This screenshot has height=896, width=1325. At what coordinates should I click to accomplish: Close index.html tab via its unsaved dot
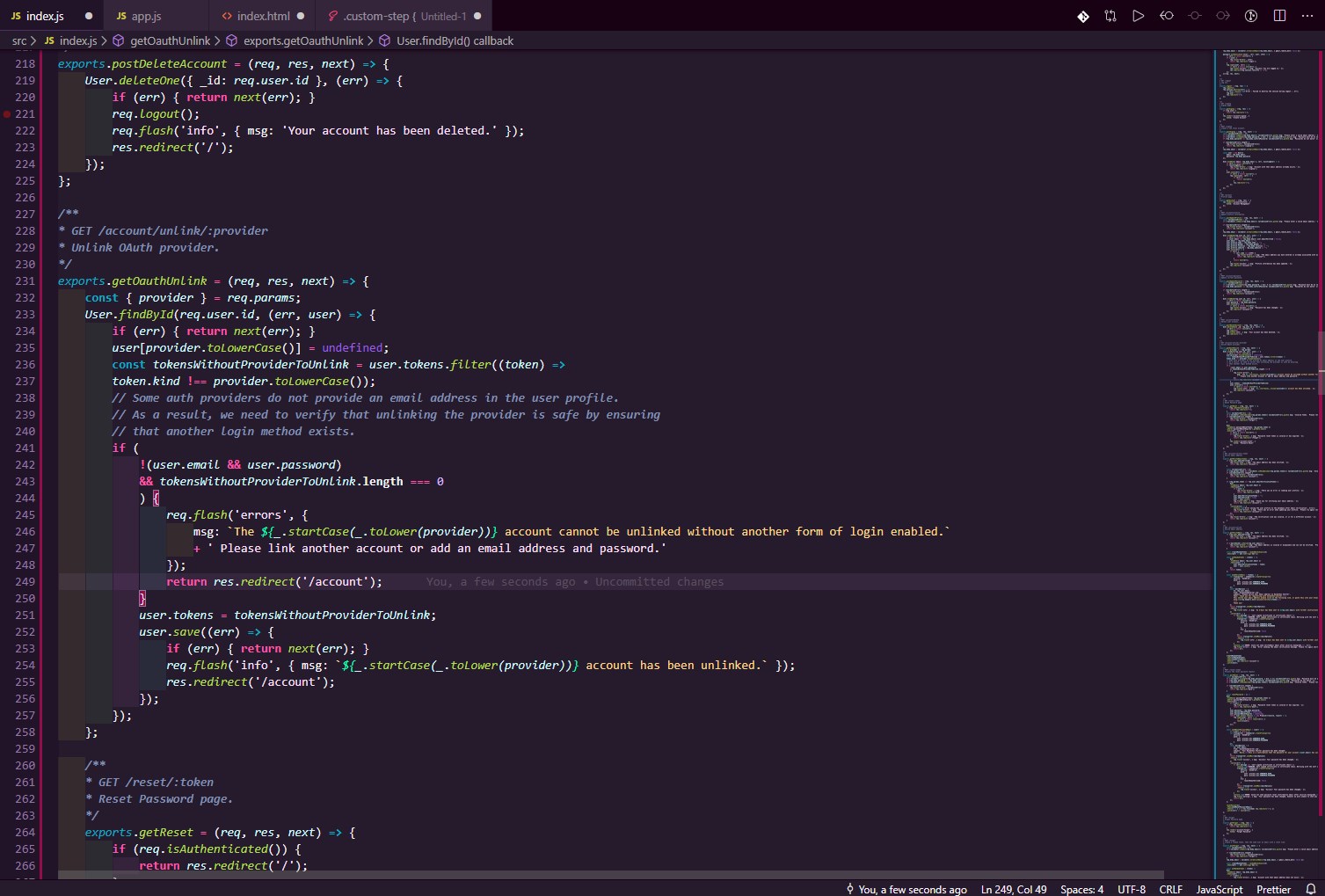[x=301, y=16]
